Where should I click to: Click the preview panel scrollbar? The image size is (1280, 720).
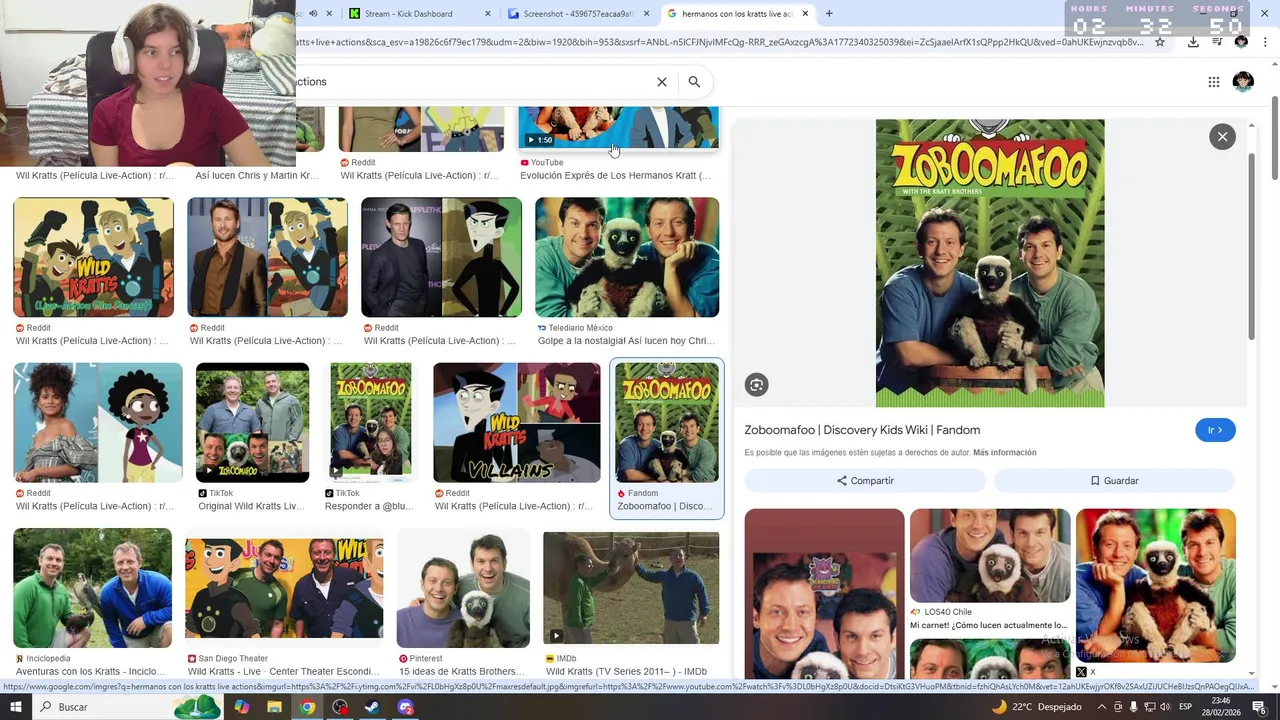pos(1250,247)
